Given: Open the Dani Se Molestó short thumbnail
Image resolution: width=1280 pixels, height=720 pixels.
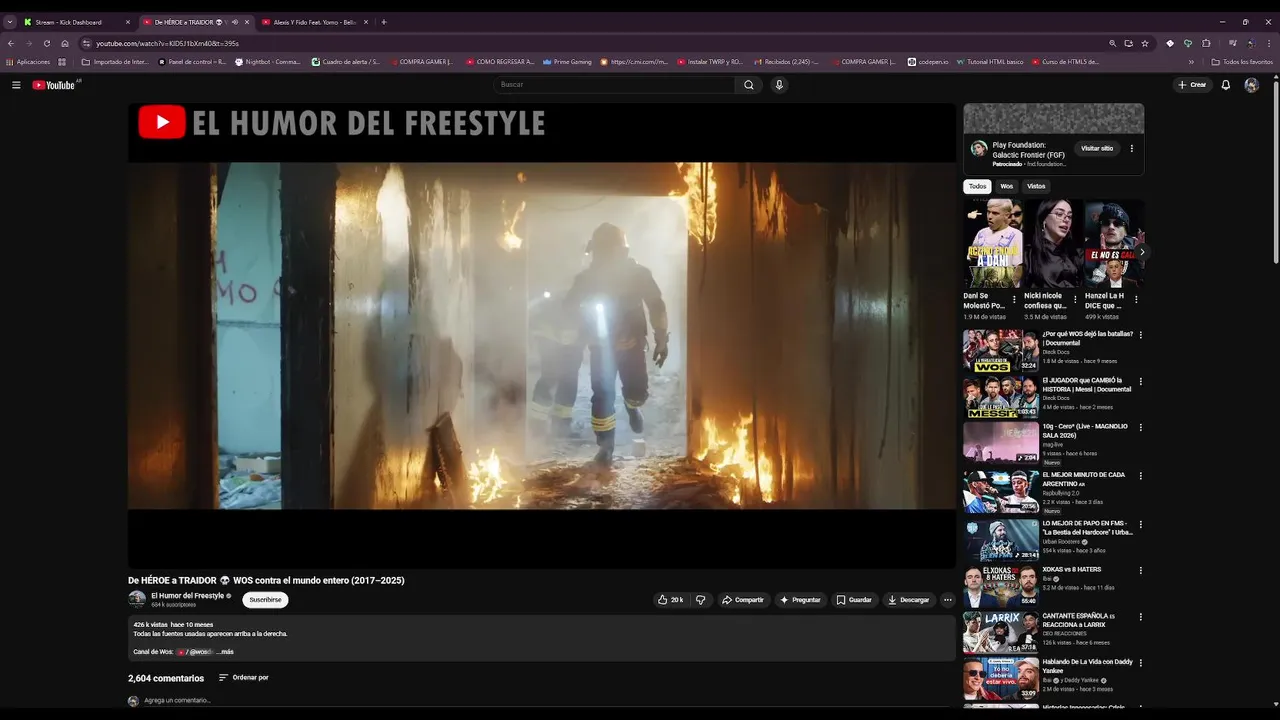Looking at the screenshot, I should (993, 244).
